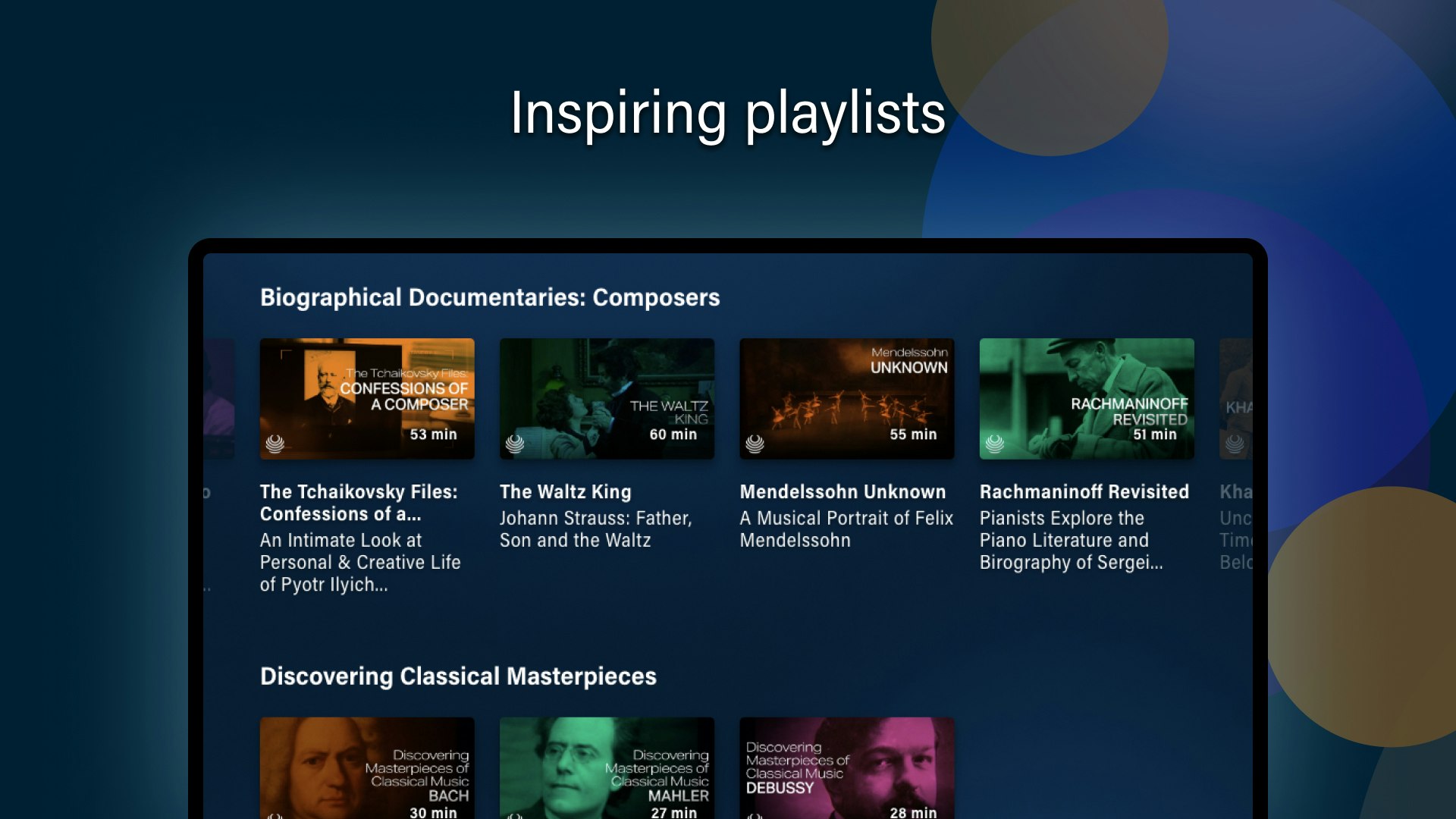Click logo icon on Rachmaninoff Revisited card
This screenshot has height=819, width=1456.
(995, 444)
